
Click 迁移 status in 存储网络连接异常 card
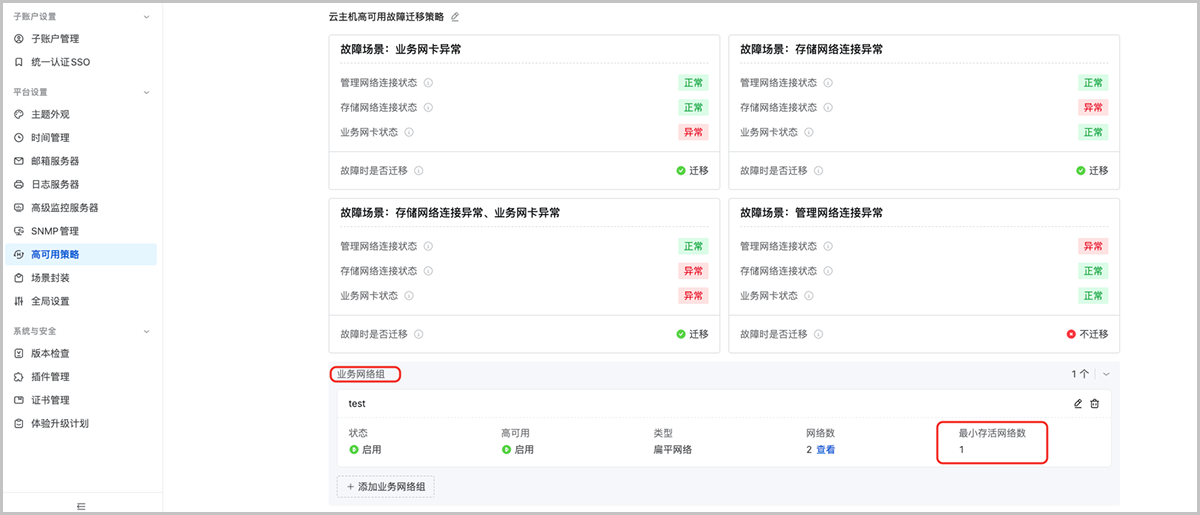(x=1092, y=171)
